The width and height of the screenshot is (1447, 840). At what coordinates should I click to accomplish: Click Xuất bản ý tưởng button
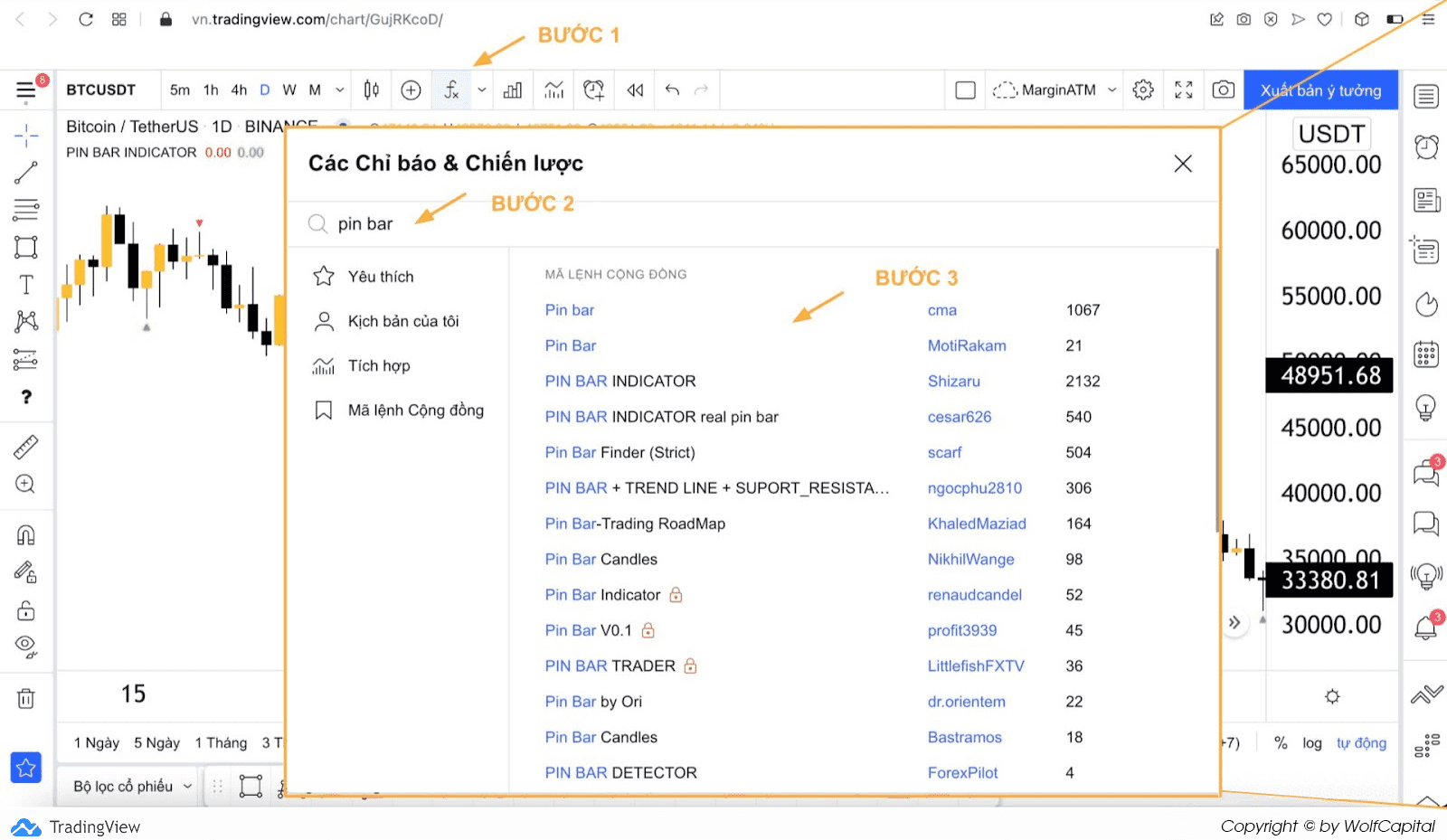point(1320,90)
